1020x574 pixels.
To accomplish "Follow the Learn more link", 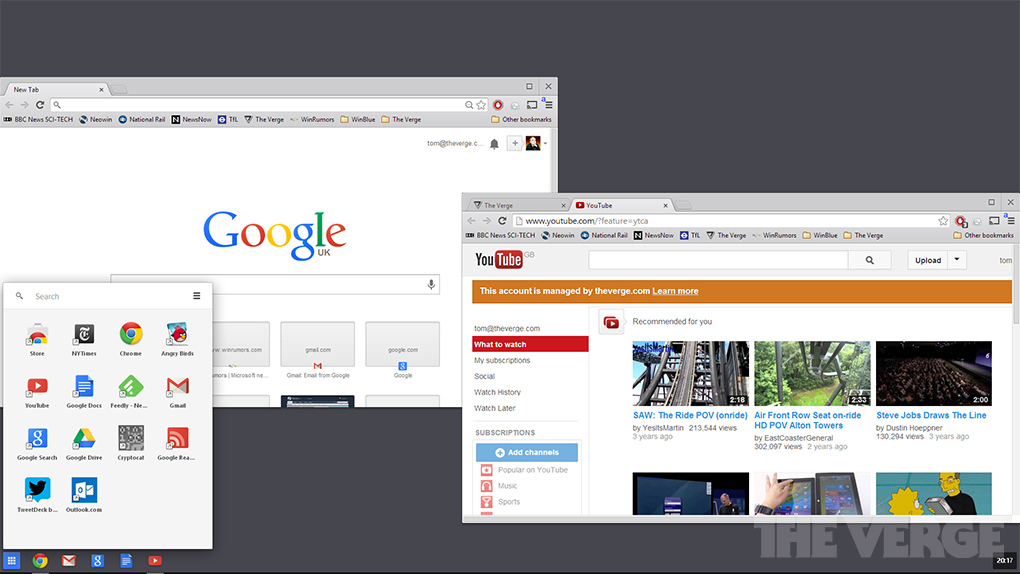I will tap(675, 291).
